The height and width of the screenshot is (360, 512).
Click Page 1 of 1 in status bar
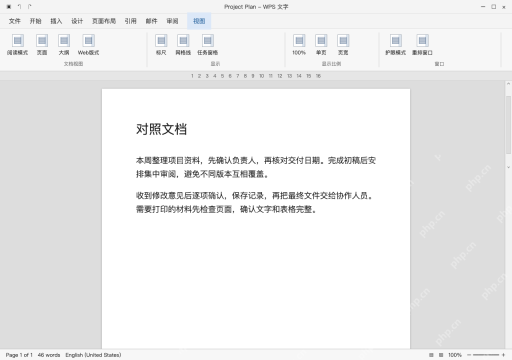(19, 355)
